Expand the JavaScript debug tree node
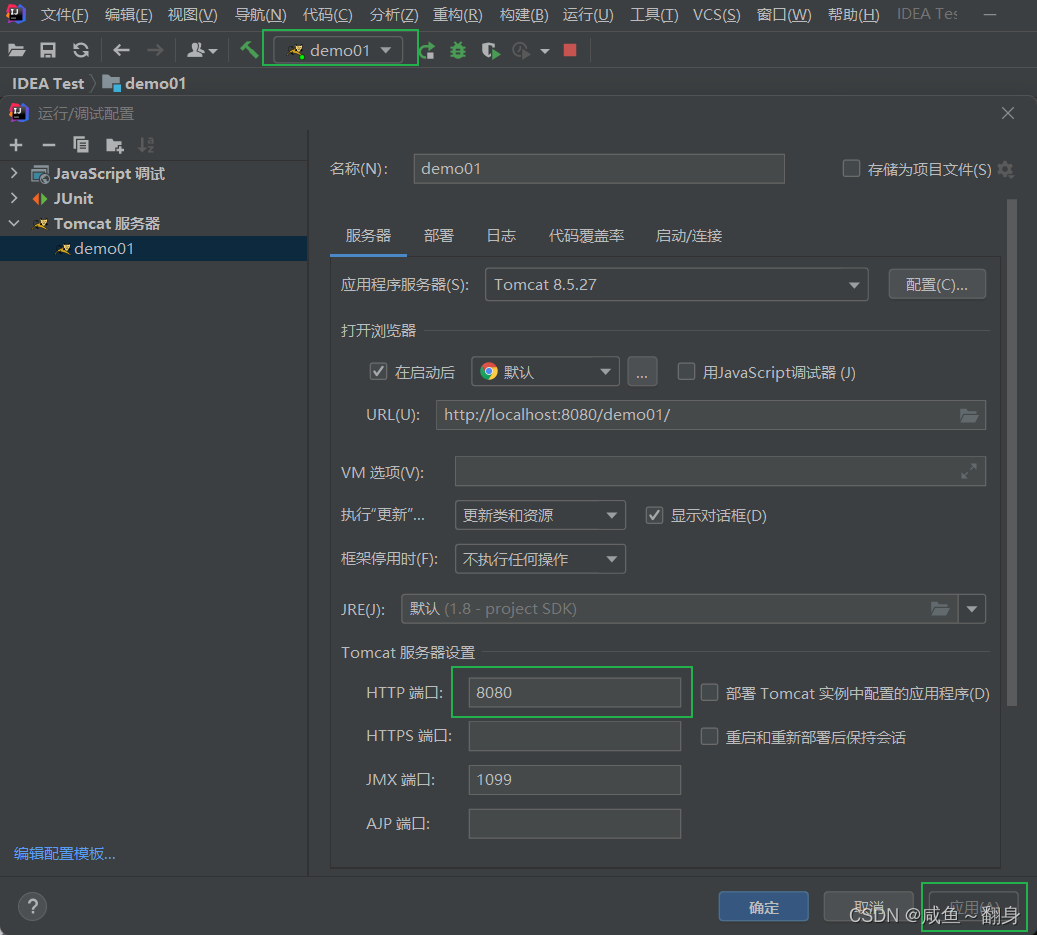 (x=14, y=173)
